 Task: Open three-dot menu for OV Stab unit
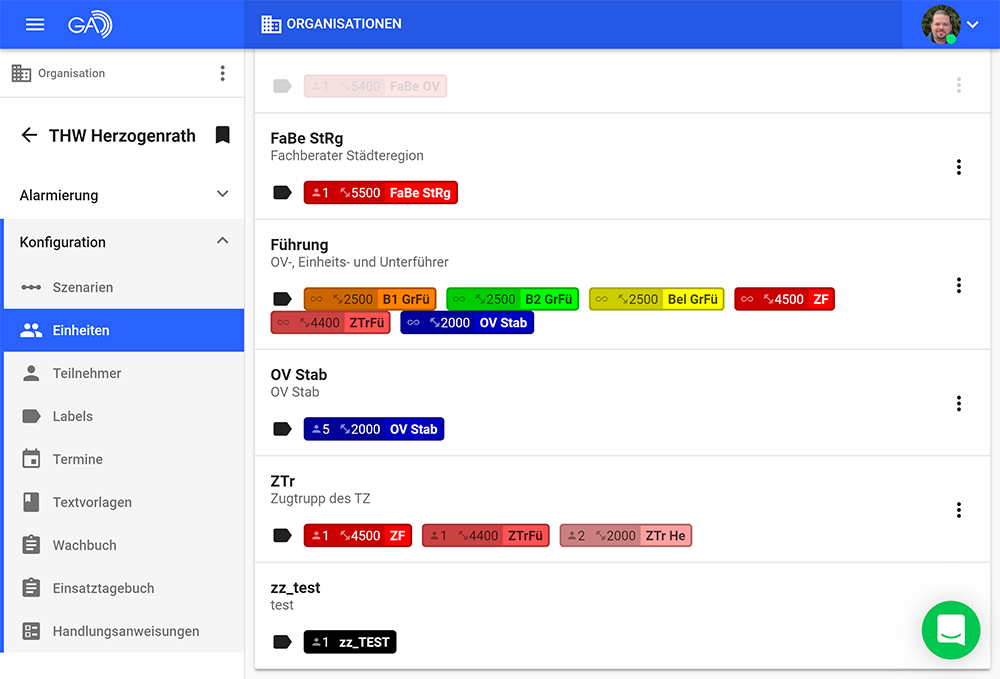[958, 403]
